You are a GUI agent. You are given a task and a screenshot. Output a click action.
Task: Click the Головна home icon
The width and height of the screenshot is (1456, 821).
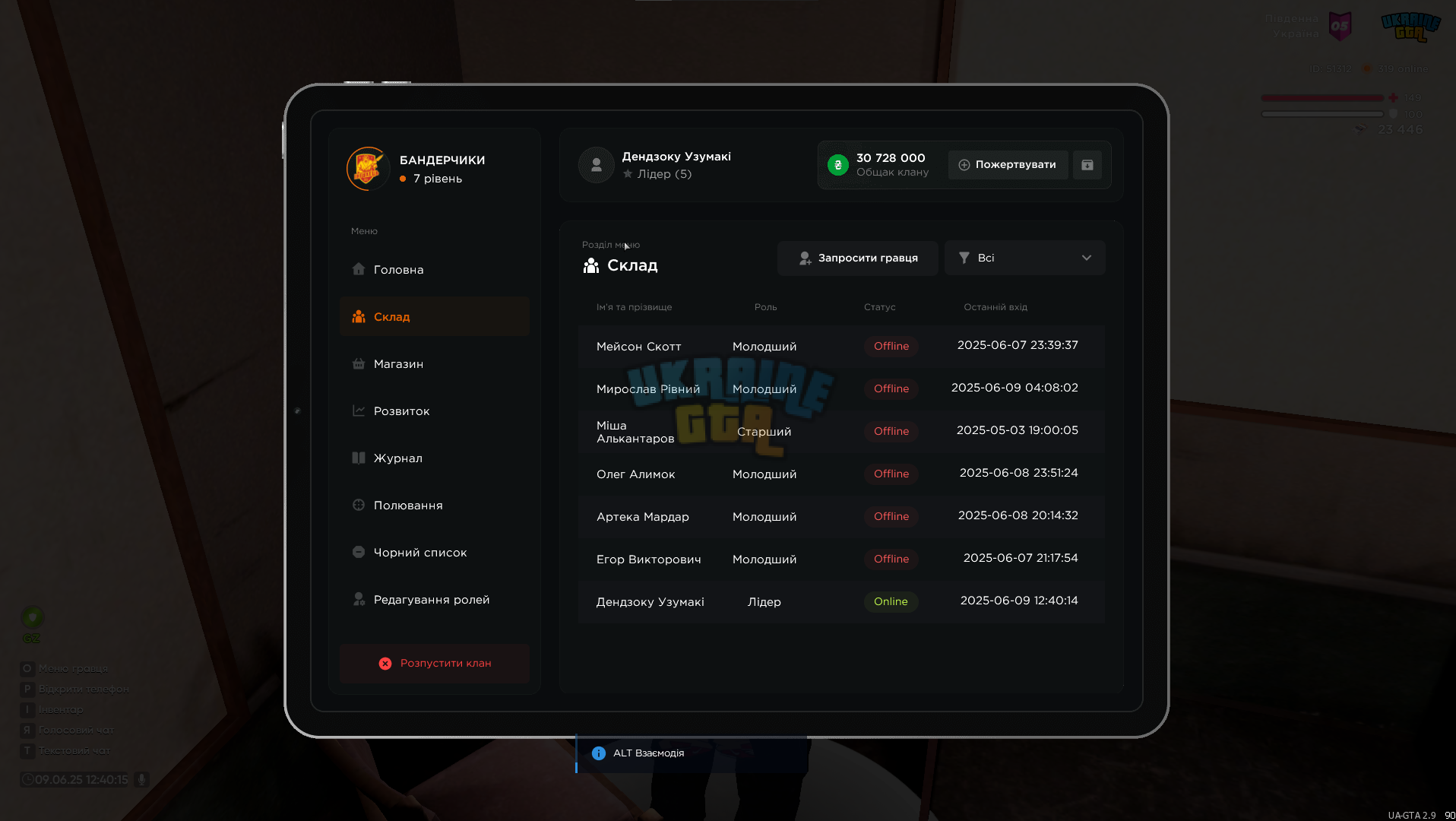[x=359, y=269]
